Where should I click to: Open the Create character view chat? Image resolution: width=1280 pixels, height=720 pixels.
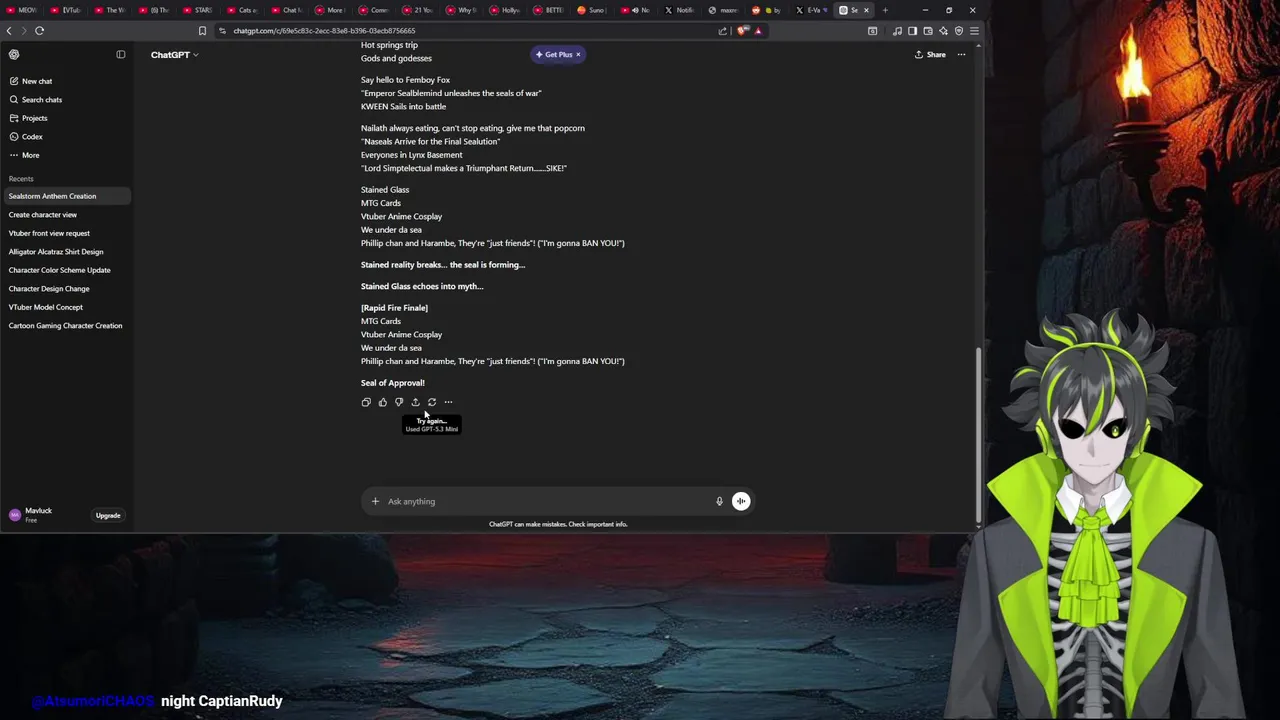click(66, 215)
